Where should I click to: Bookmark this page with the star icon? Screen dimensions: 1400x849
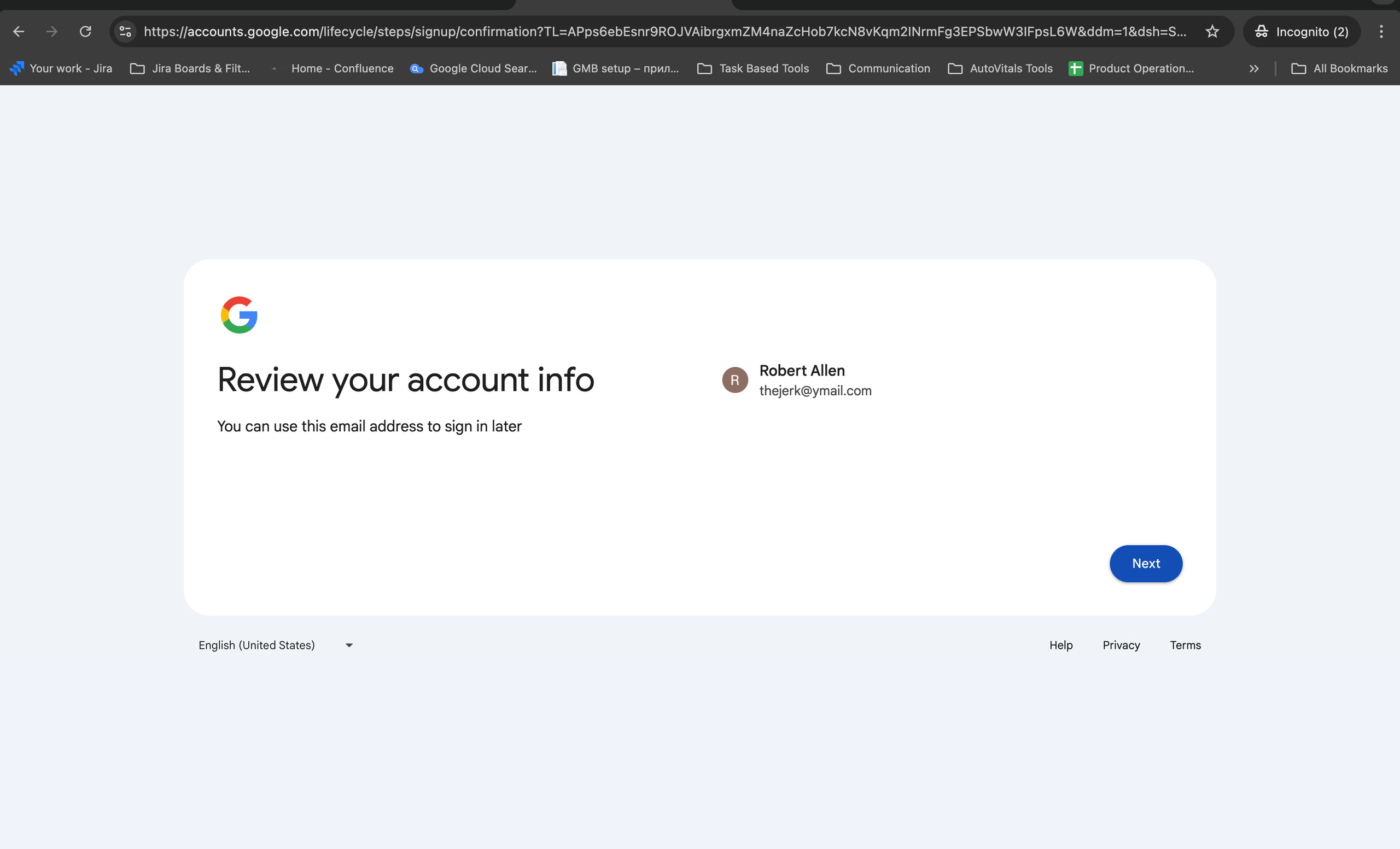click(x=1212, y=32)
